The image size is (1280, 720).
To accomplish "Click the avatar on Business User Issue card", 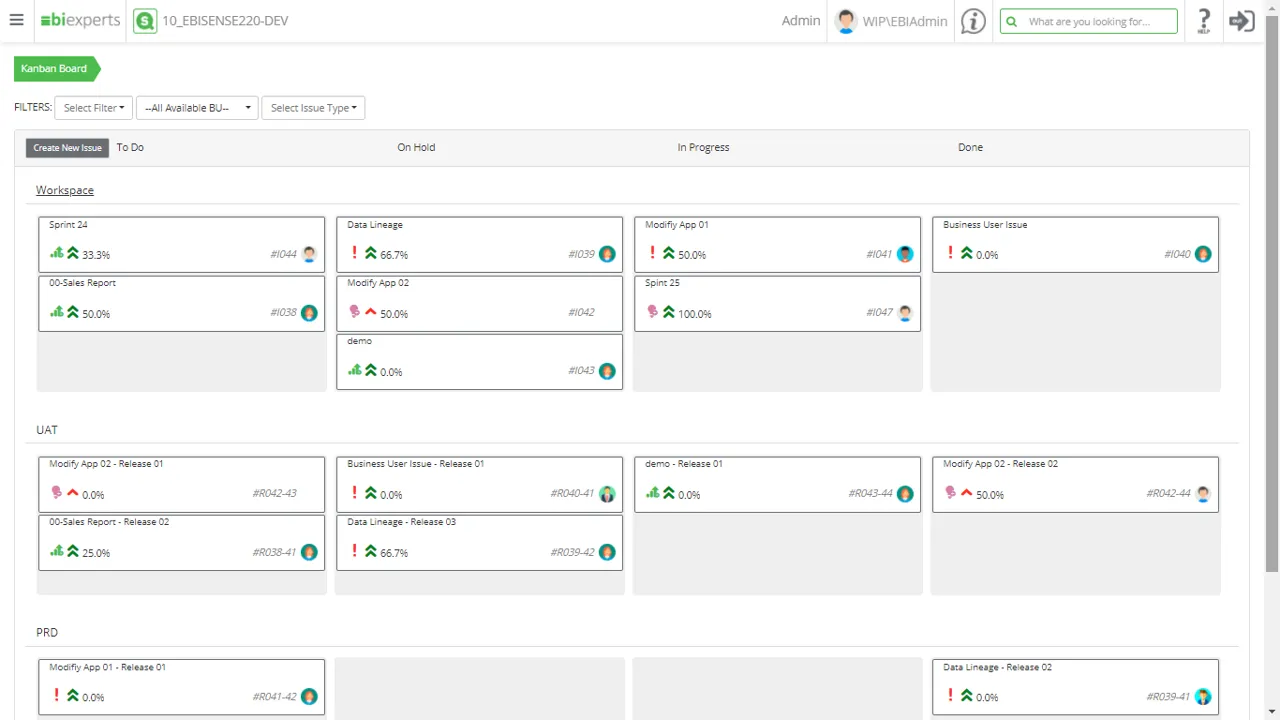I will [x=1203, y=254].
